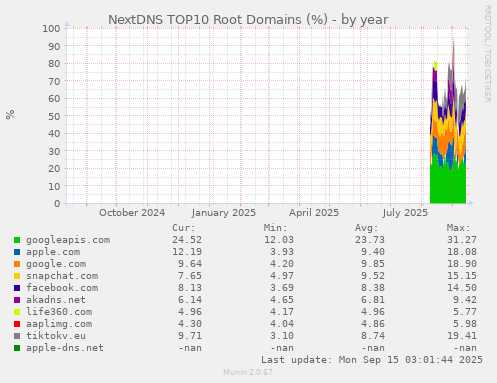The image size is (497, 383).
Task: Click the October 2024 axis label
Action: pyautogui.click(x=132, y=213)
